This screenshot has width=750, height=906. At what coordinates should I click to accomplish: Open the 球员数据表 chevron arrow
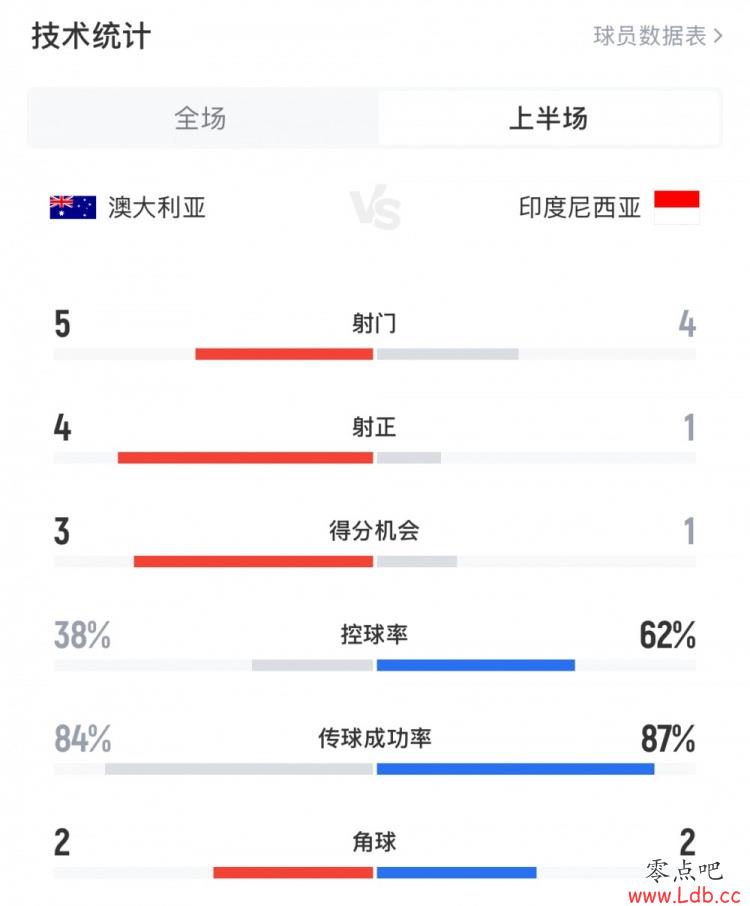coord(717,37)
